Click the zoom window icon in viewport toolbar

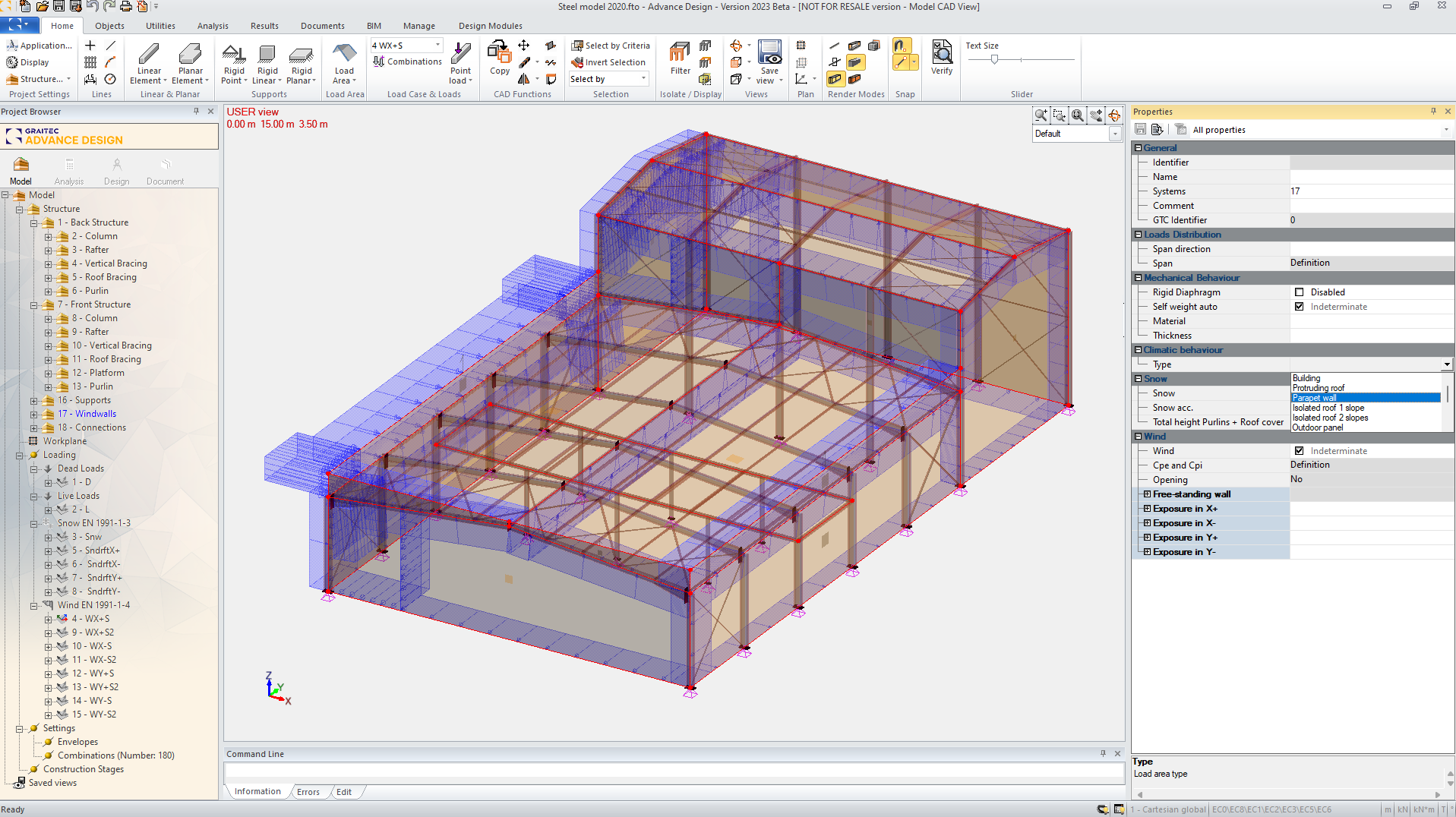(x=1060, y=115)
